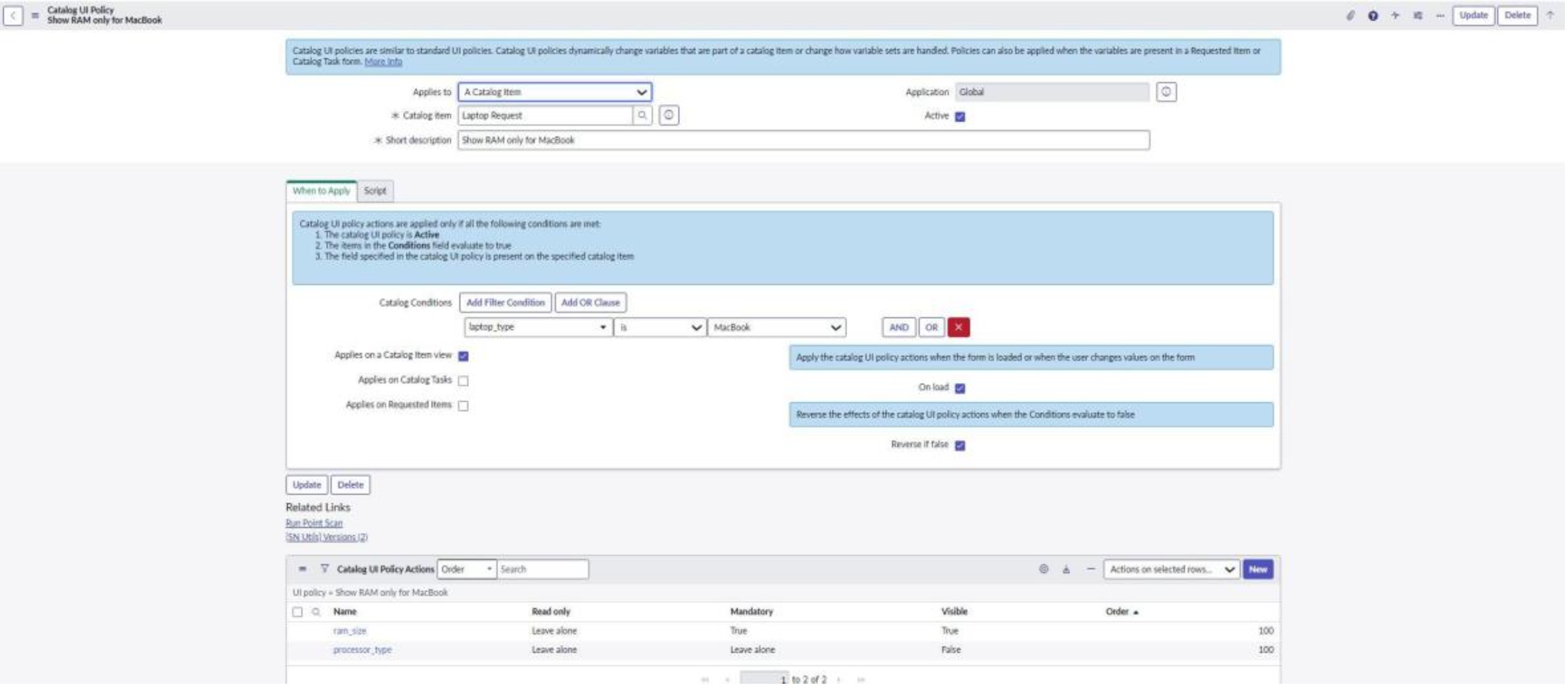This screenshot has height=687, width=1568.
Task: Click the attachment paperclip icon
Action: (1350, 16)
